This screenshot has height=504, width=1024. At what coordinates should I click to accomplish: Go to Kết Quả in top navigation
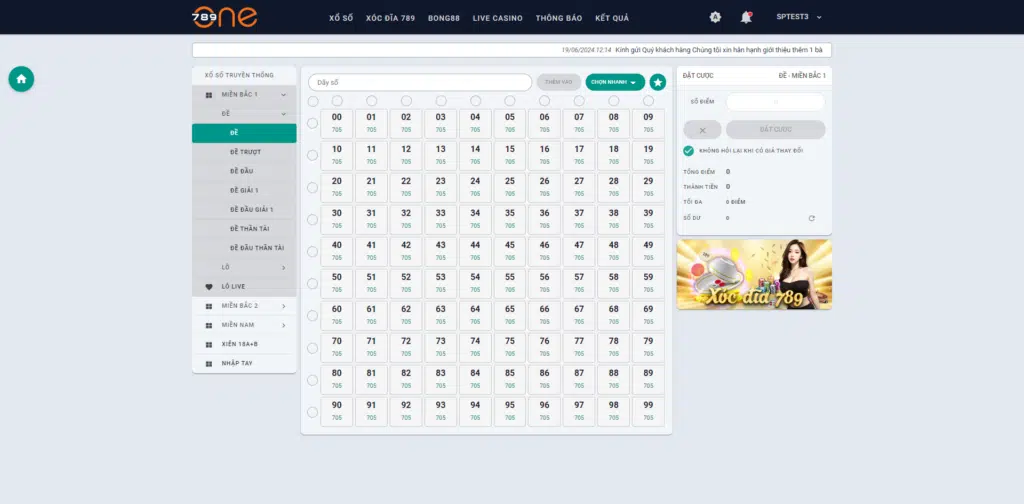coord(611,18)
